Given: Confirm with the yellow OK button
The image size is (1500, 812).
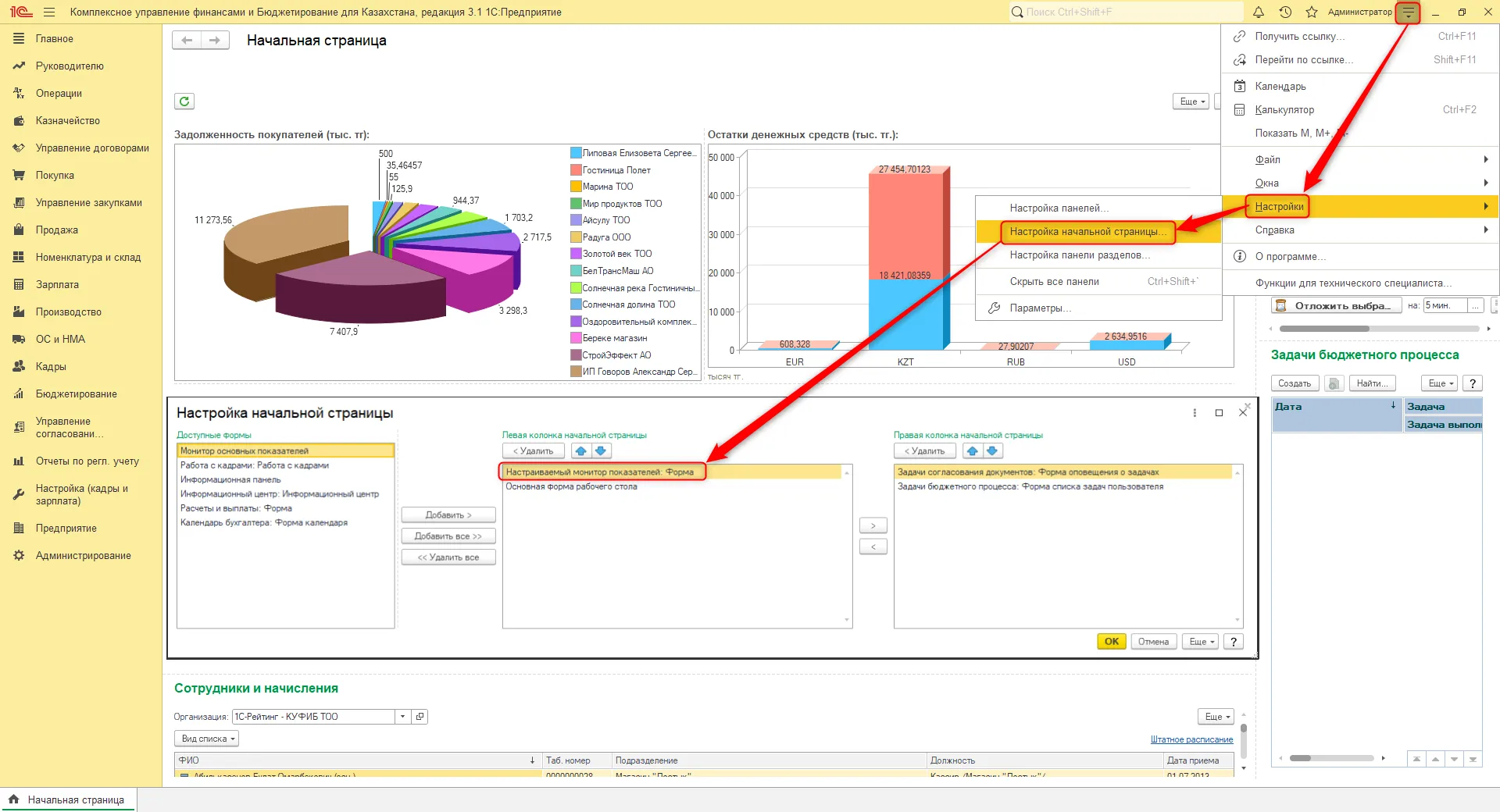Looking at the screenshot, I should (x=1112, y=642).
